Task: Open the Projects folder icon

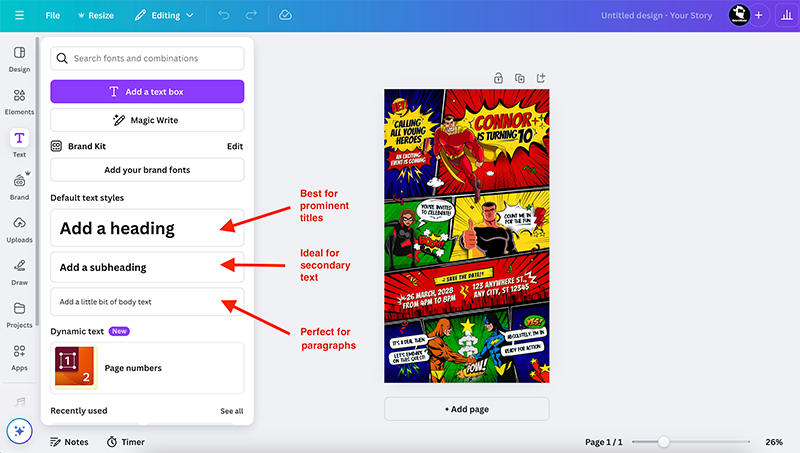Action: (x=19, y=314)
